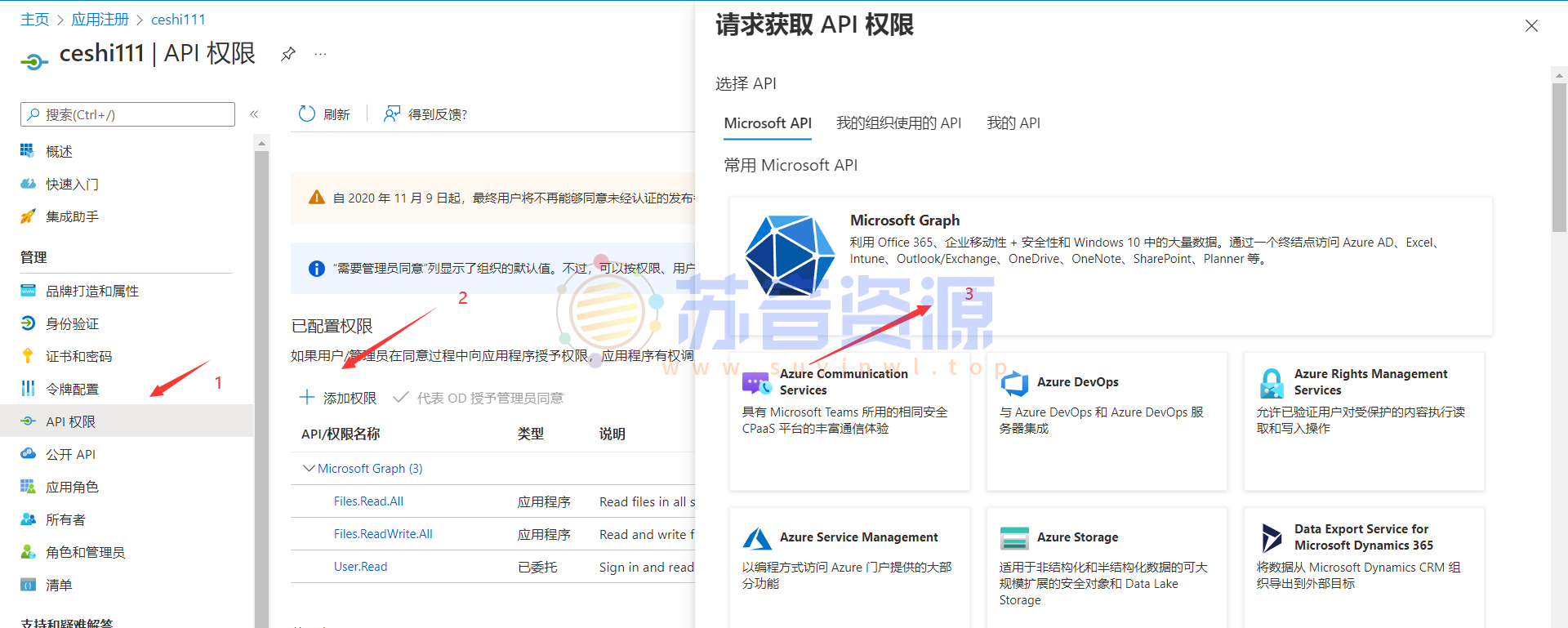Click the blue info circle icon
The width and height of the screenshot is (1568, 628).
317,269
